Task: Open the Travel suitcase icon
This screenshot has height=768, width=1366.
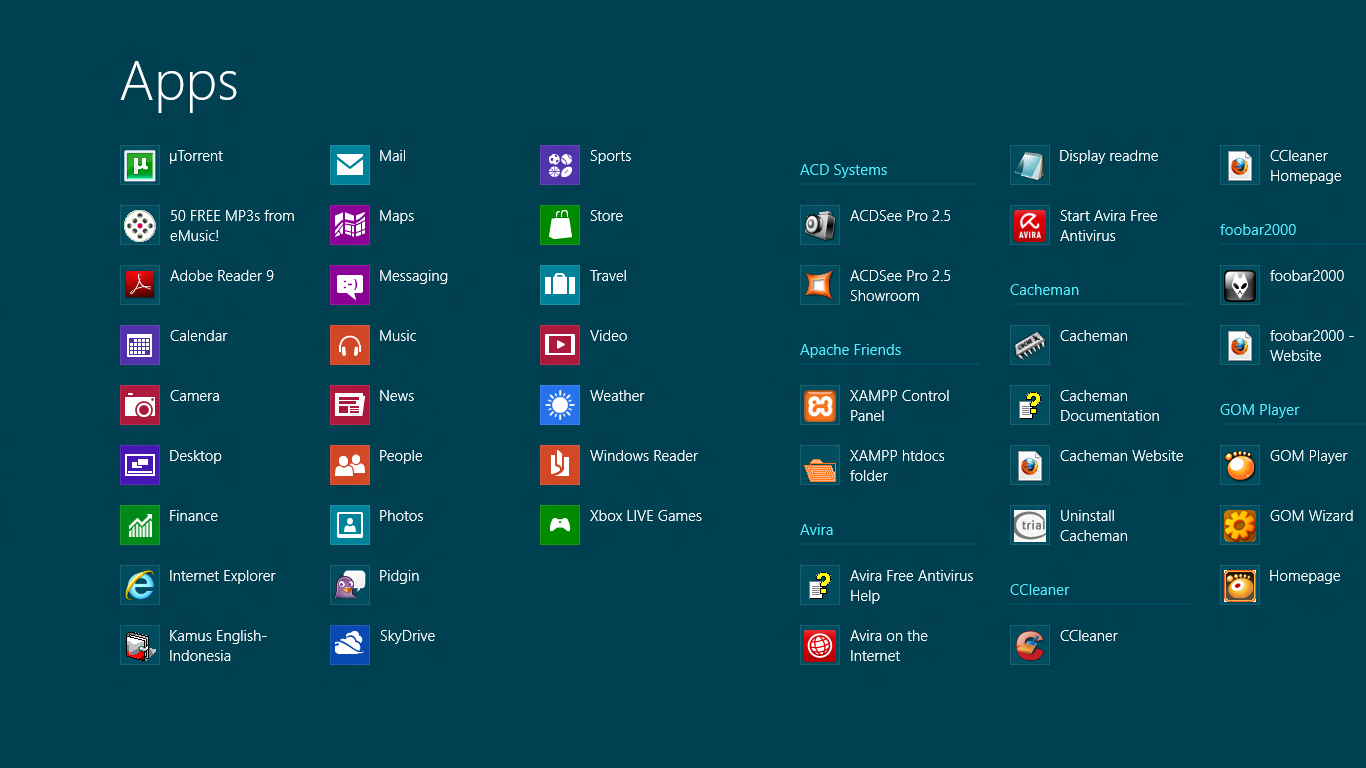Action: (560, 285)
